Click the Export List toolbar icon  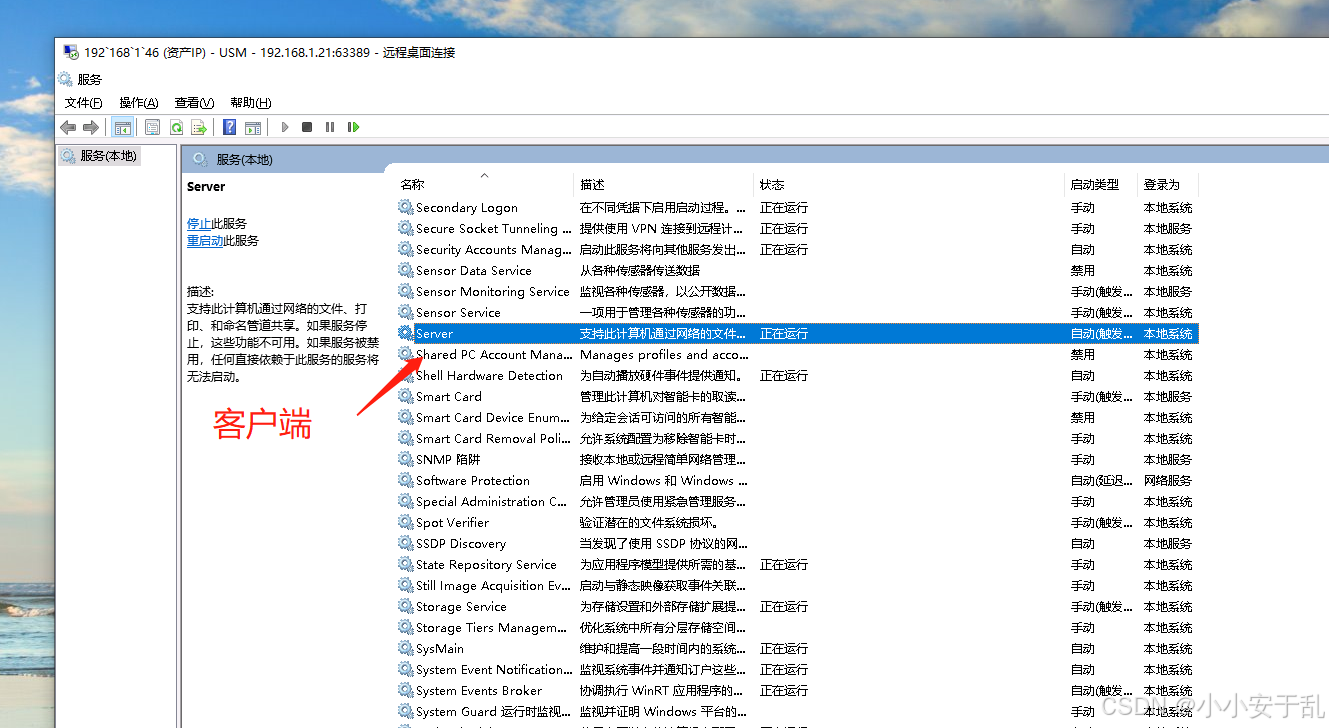coord(199,127)
